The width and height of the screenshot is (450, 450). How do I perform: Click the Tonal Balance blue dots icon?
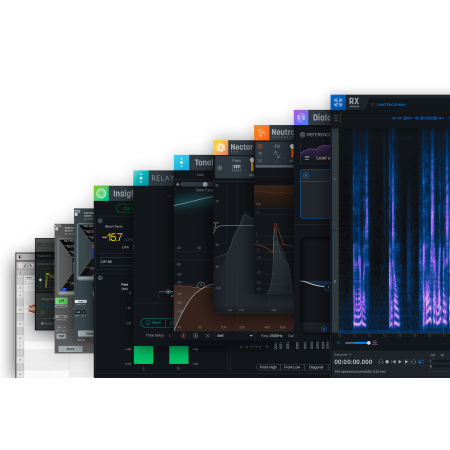[x=182, y=162]
